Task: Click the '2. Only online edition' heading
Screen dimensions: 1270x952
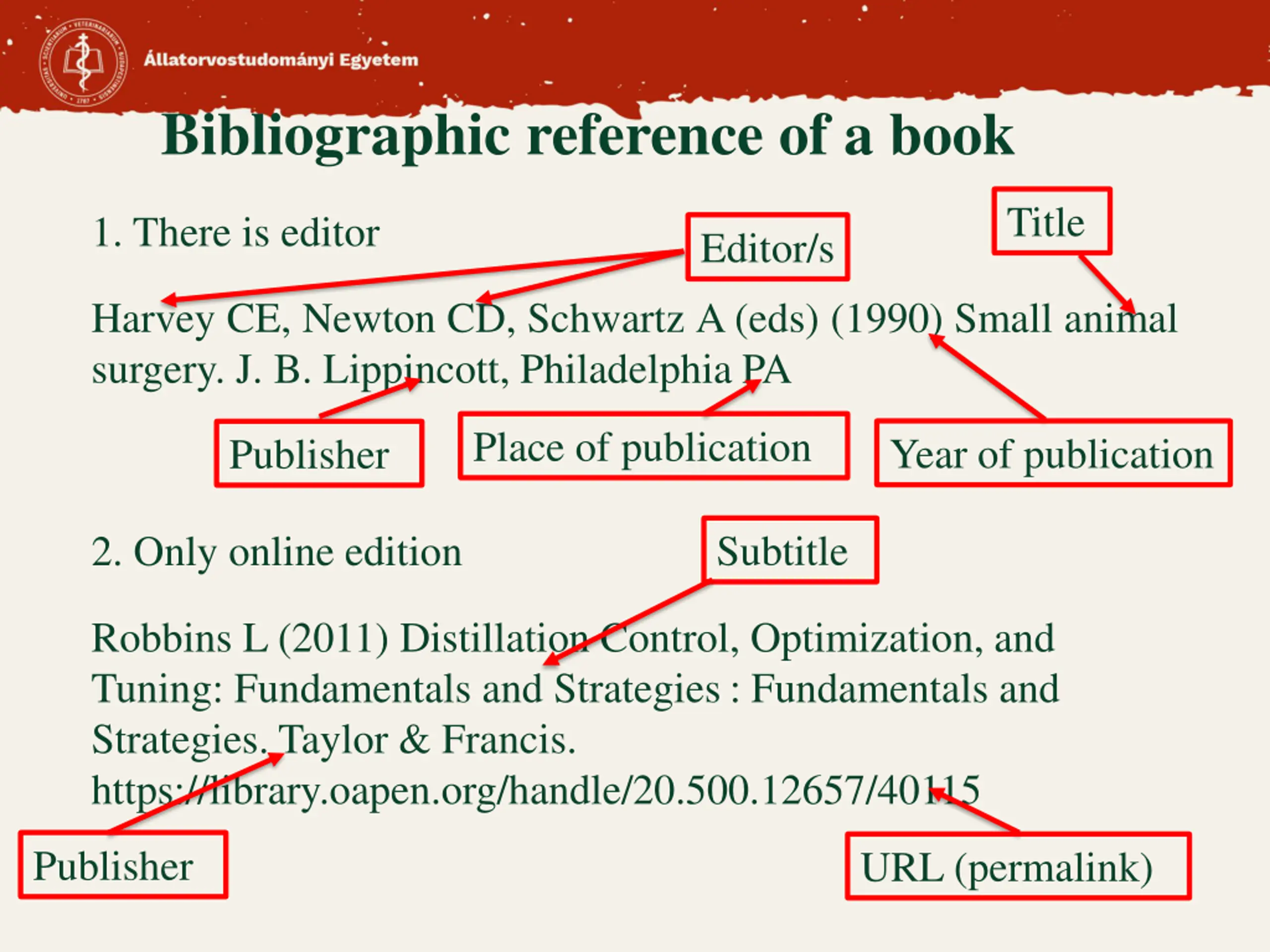Action: pyautogui.click(x=277, y=553)
